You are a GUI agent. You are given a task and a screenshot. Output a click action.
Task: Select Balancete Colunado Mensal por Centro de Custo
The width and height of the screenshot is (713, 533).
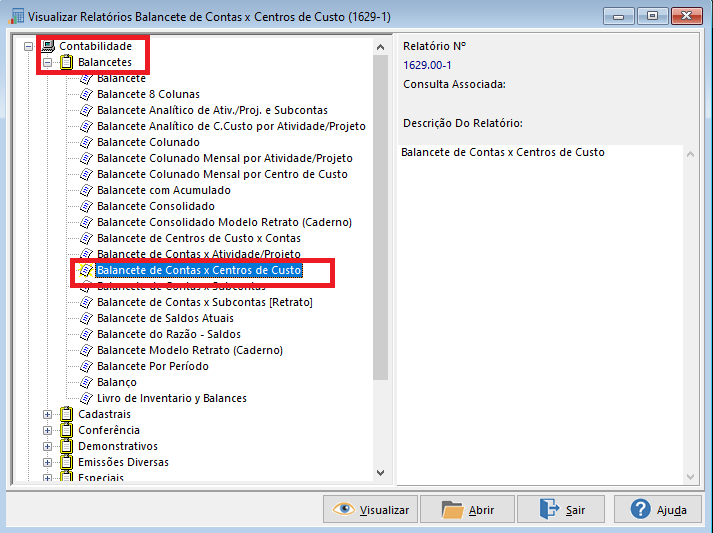pos(222,174)
